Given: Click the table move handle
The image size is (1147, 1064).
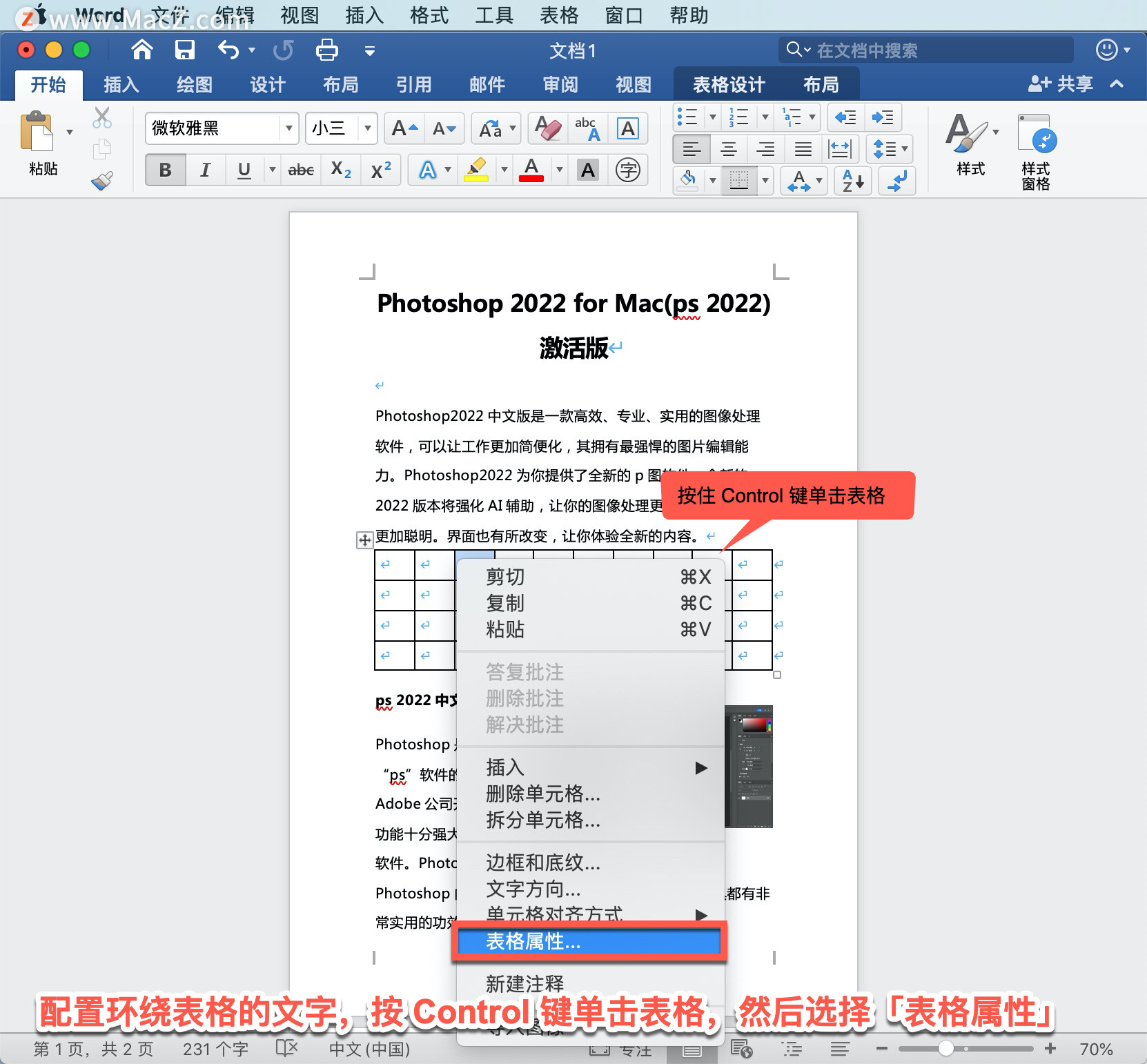Looking at the screenshot, I should tap(364, 540).
